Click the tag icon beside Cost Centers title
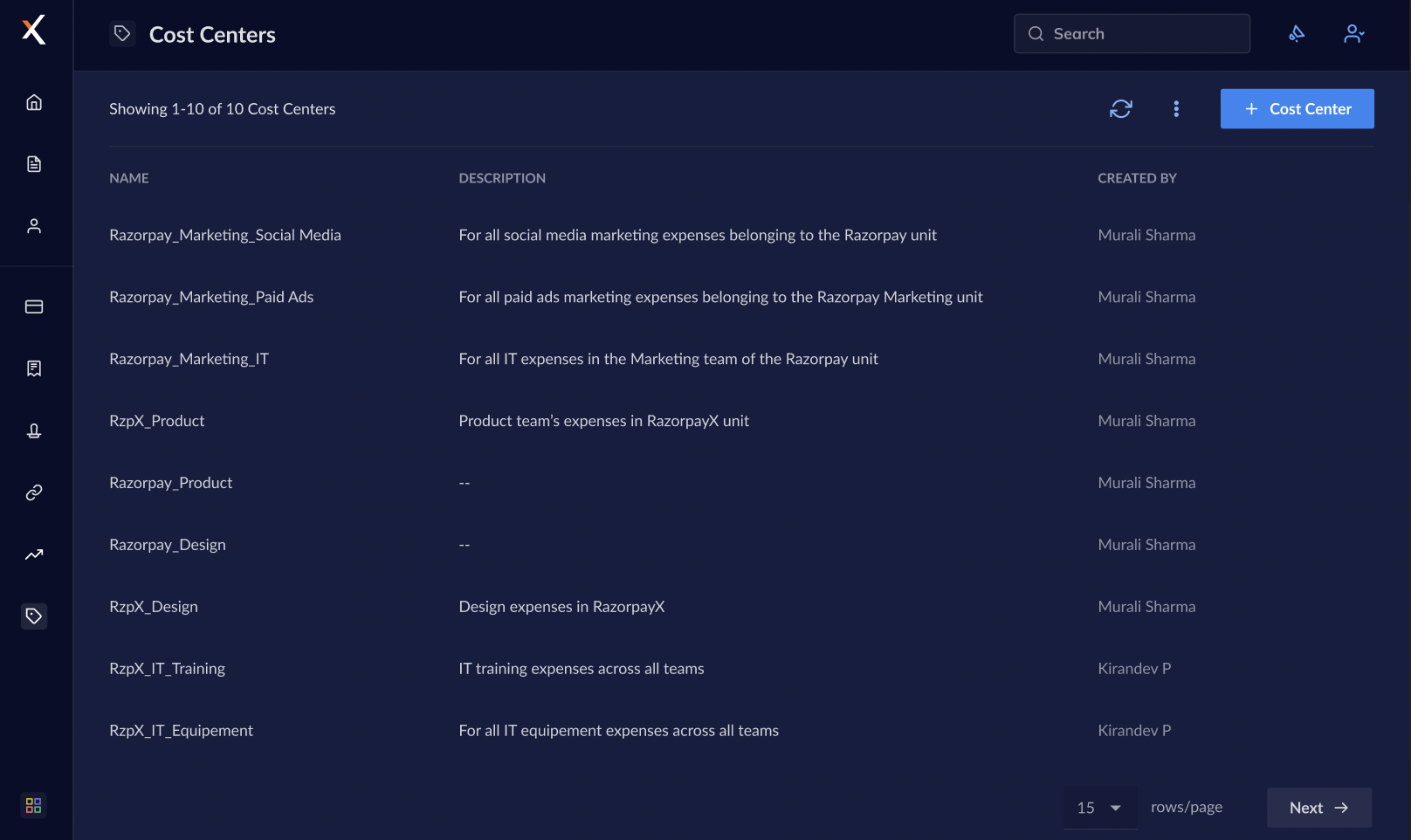Screen dimensions: 1411x840 pyautogui.click(x=122, y=33)
